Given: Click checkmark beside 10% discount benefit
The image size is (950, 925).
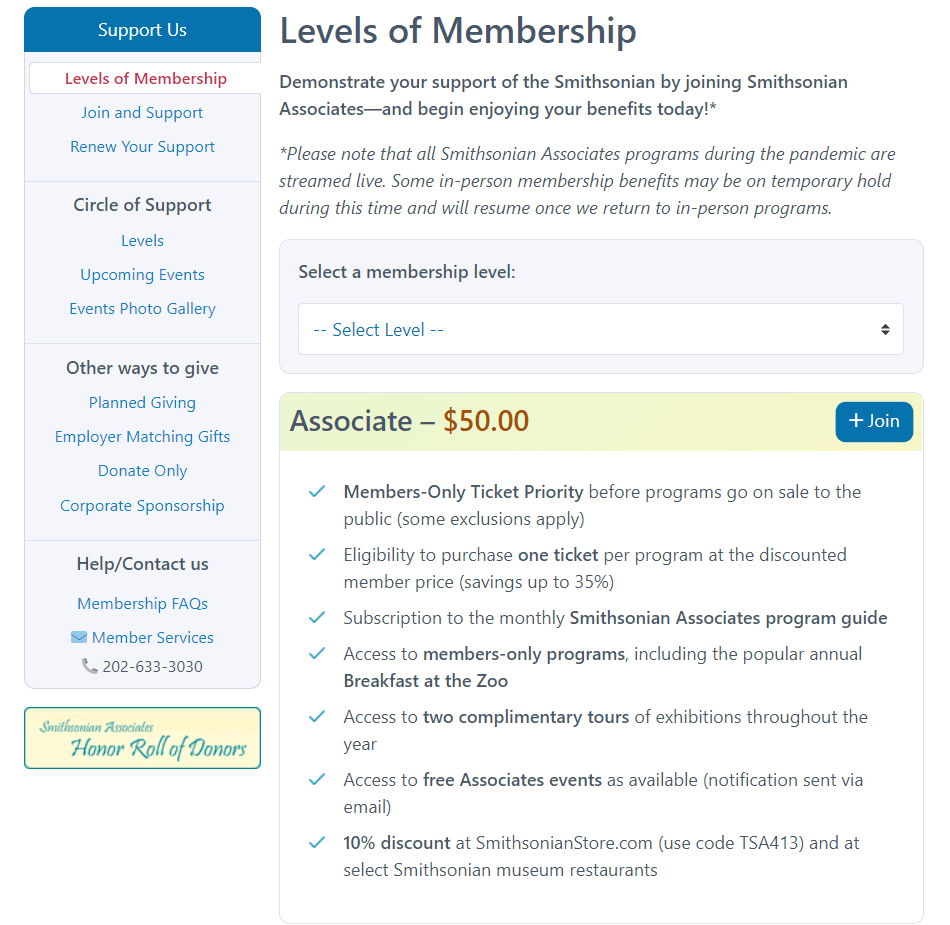Looking at the screenshot, I should [317, 843].
